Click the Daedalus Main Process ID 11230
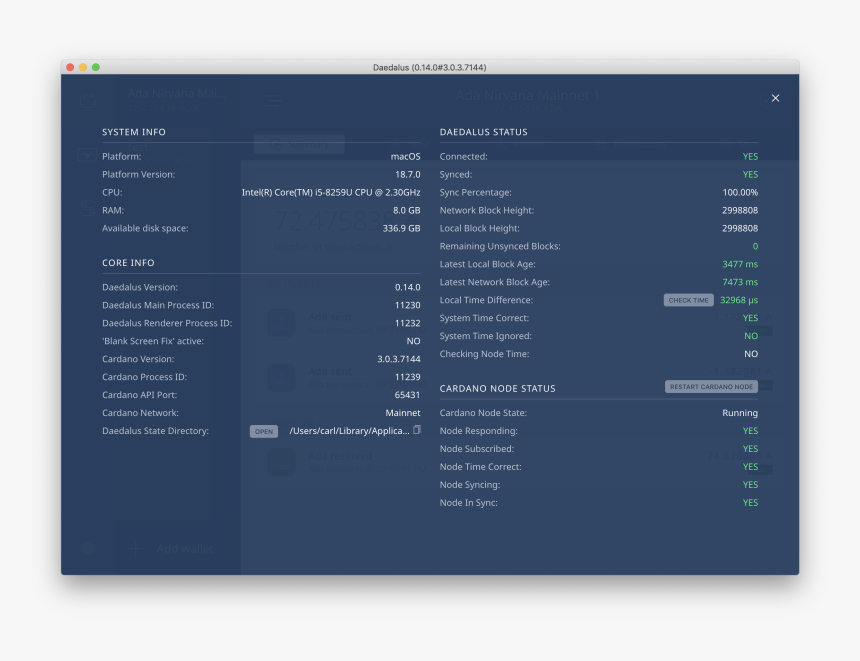 408,305
